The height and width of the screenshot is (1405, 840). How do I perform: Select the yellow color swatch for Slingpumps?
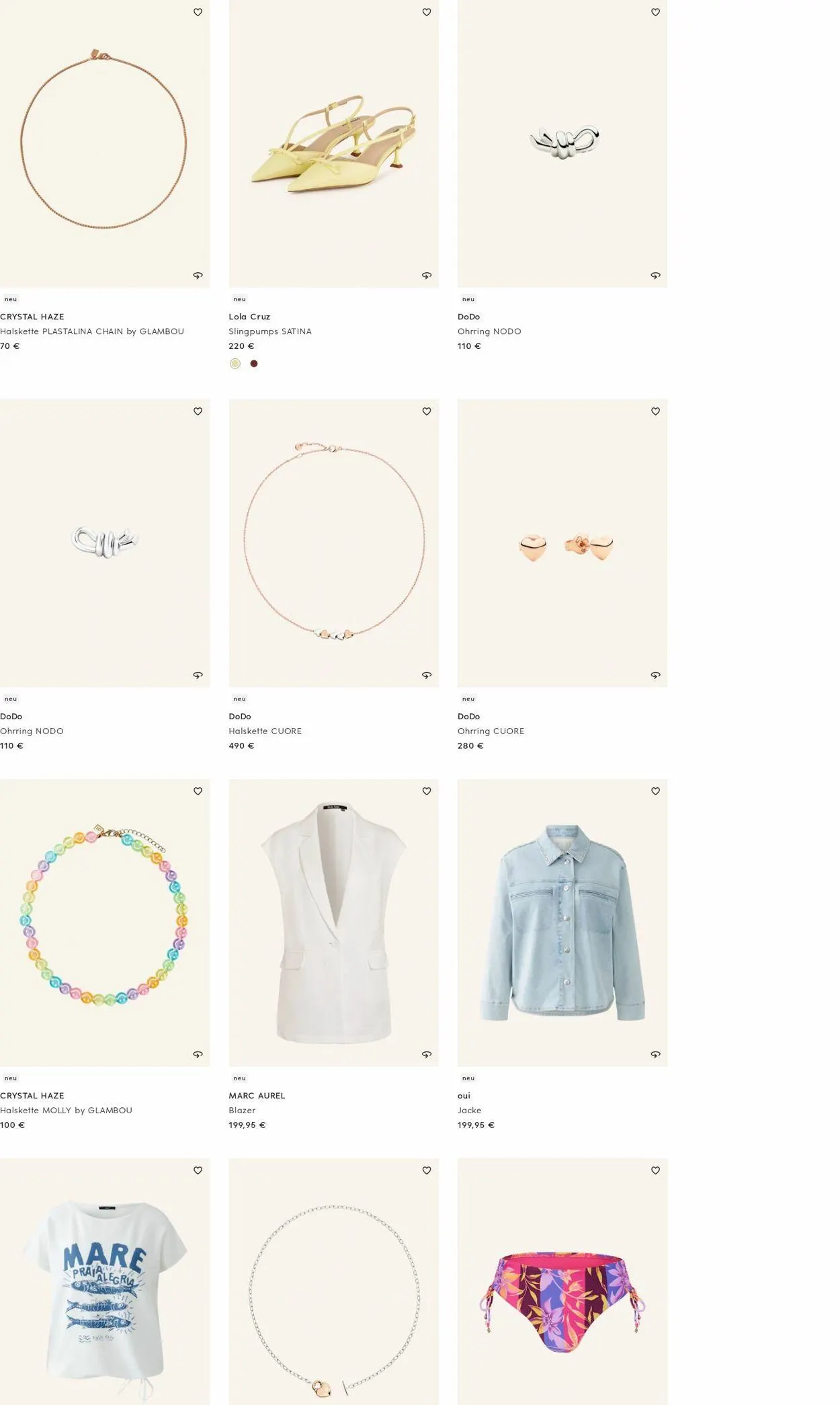pos(235,364)
